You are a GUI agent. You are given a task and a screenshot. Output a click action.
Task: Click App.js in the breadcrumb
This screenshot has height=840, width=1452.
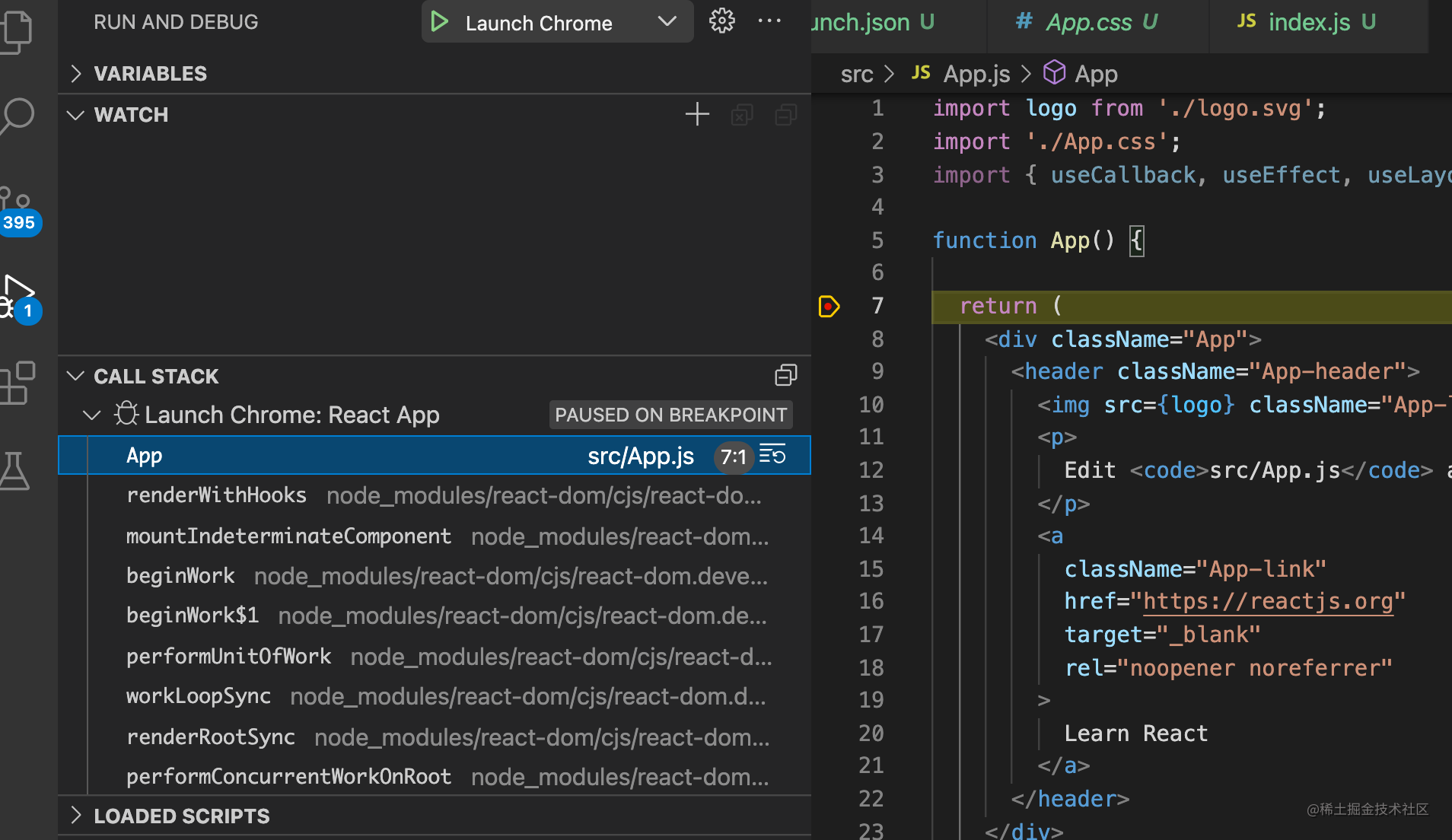tap(976, 74)
